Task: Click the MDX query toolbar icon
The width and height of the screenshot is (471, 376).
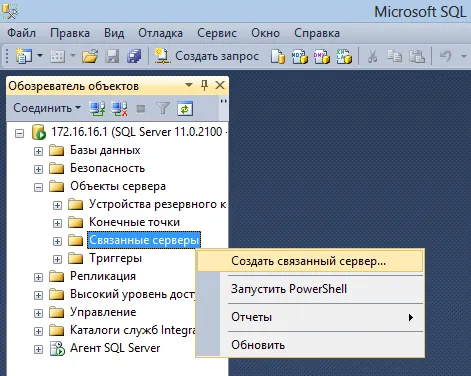Action: (300, 56)
